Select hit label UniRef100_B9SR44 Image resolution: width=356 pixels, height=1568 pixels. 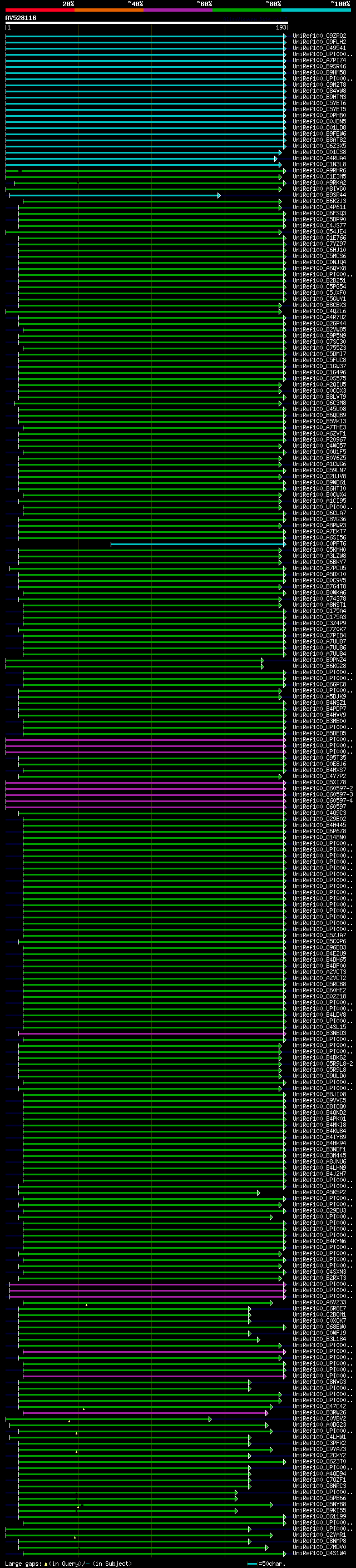[319, 195]
